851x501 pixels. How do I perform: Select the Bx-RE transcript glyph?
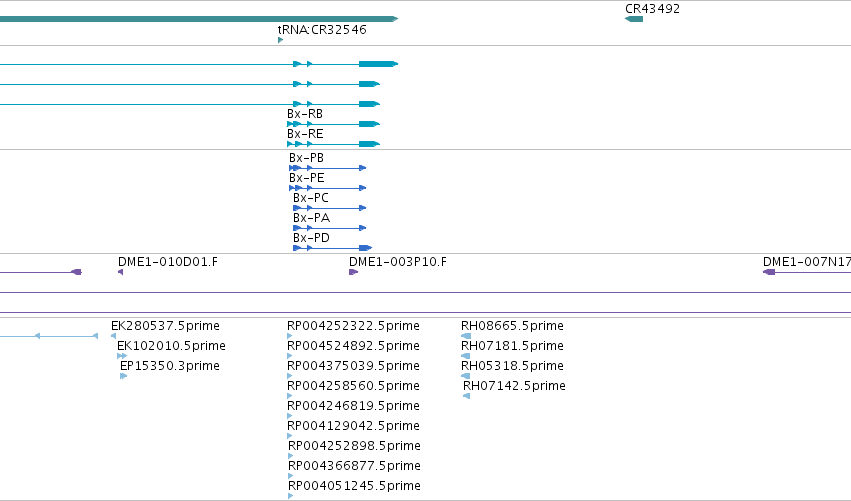point(333,144)
